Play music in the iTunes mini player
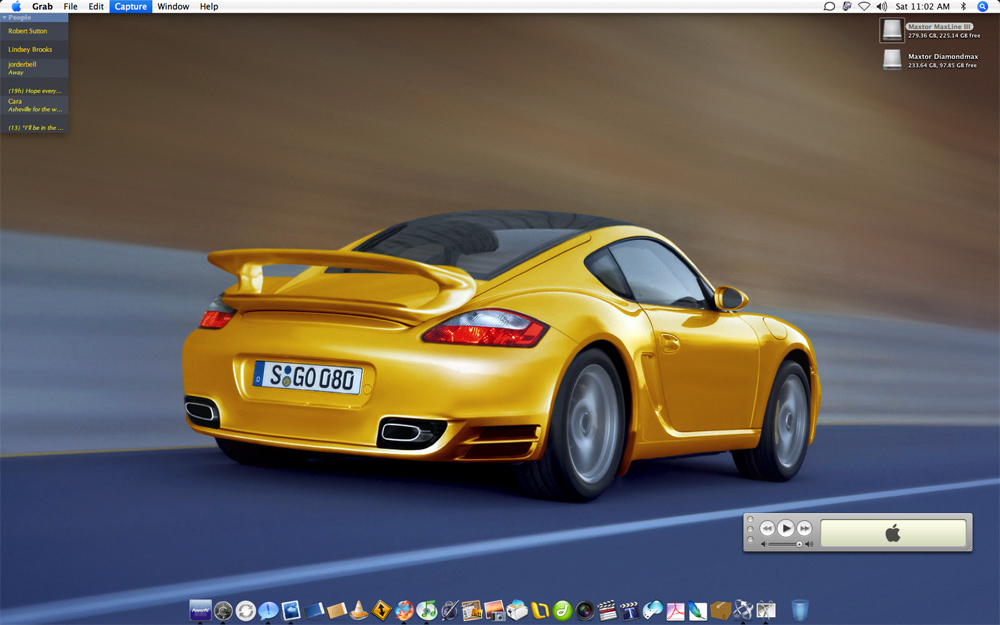The height and width of the screenshot is (625, 1000). tap(786, 528)
